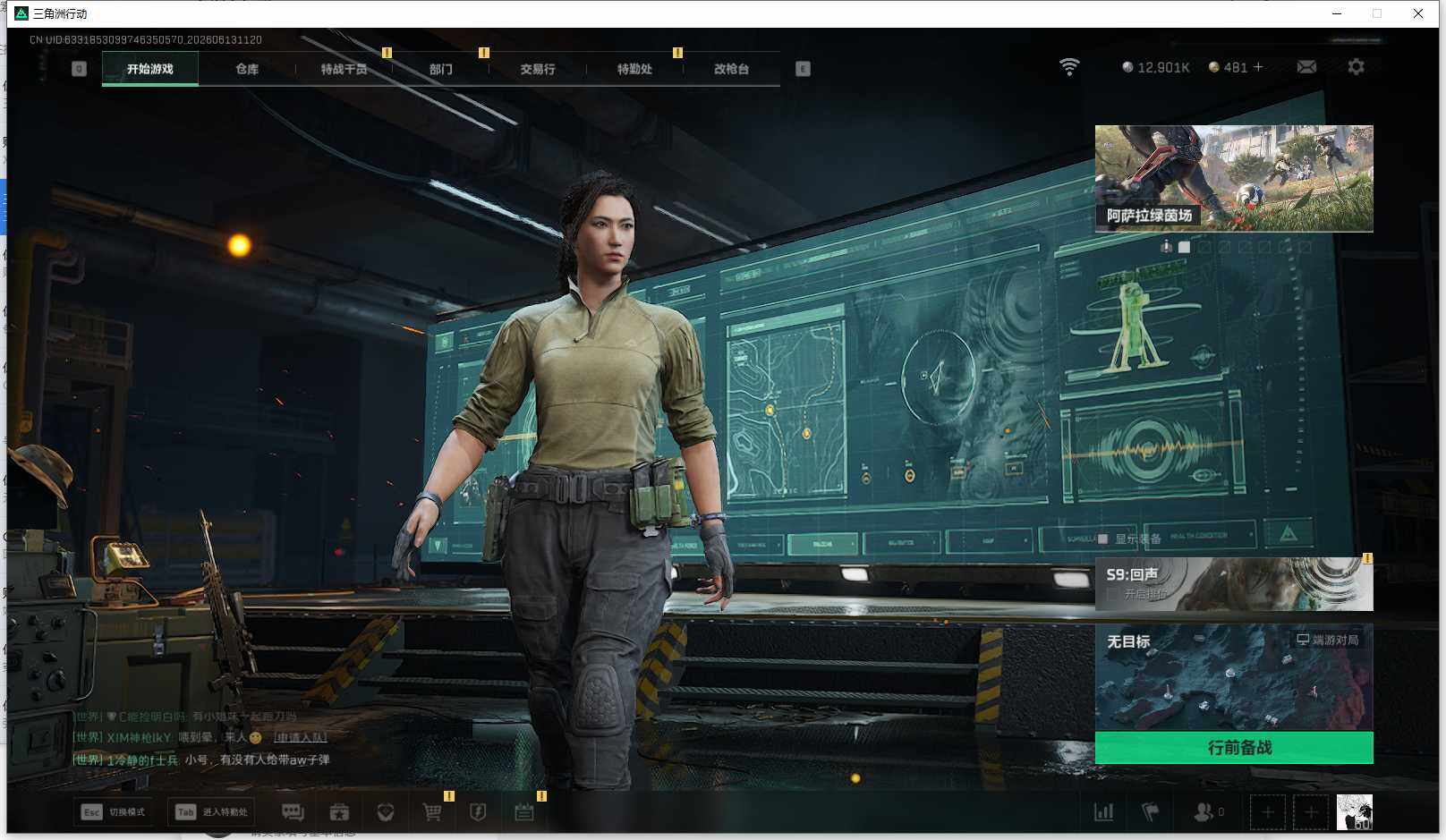Open the bar chart statistics icon
This screenshot has height=840, width=1446.
pos(1104,812)
